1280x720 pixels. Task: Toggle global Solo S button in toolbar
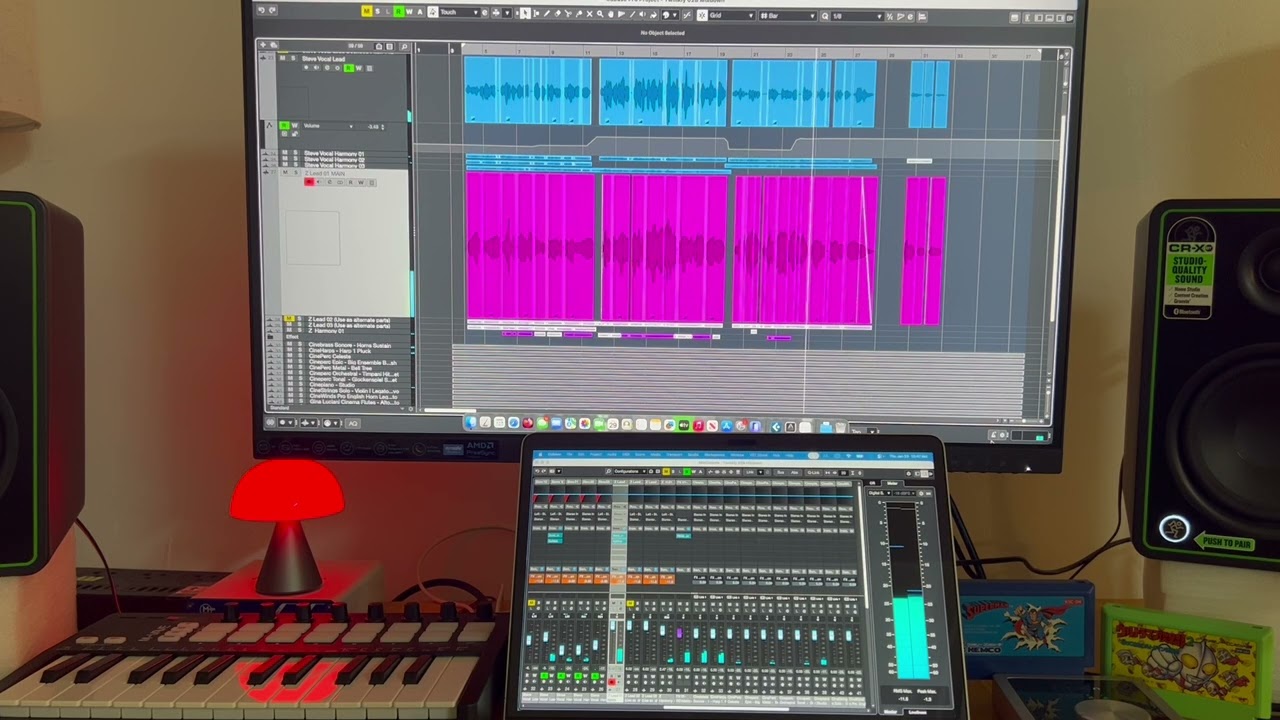click(x=377, y=11)
